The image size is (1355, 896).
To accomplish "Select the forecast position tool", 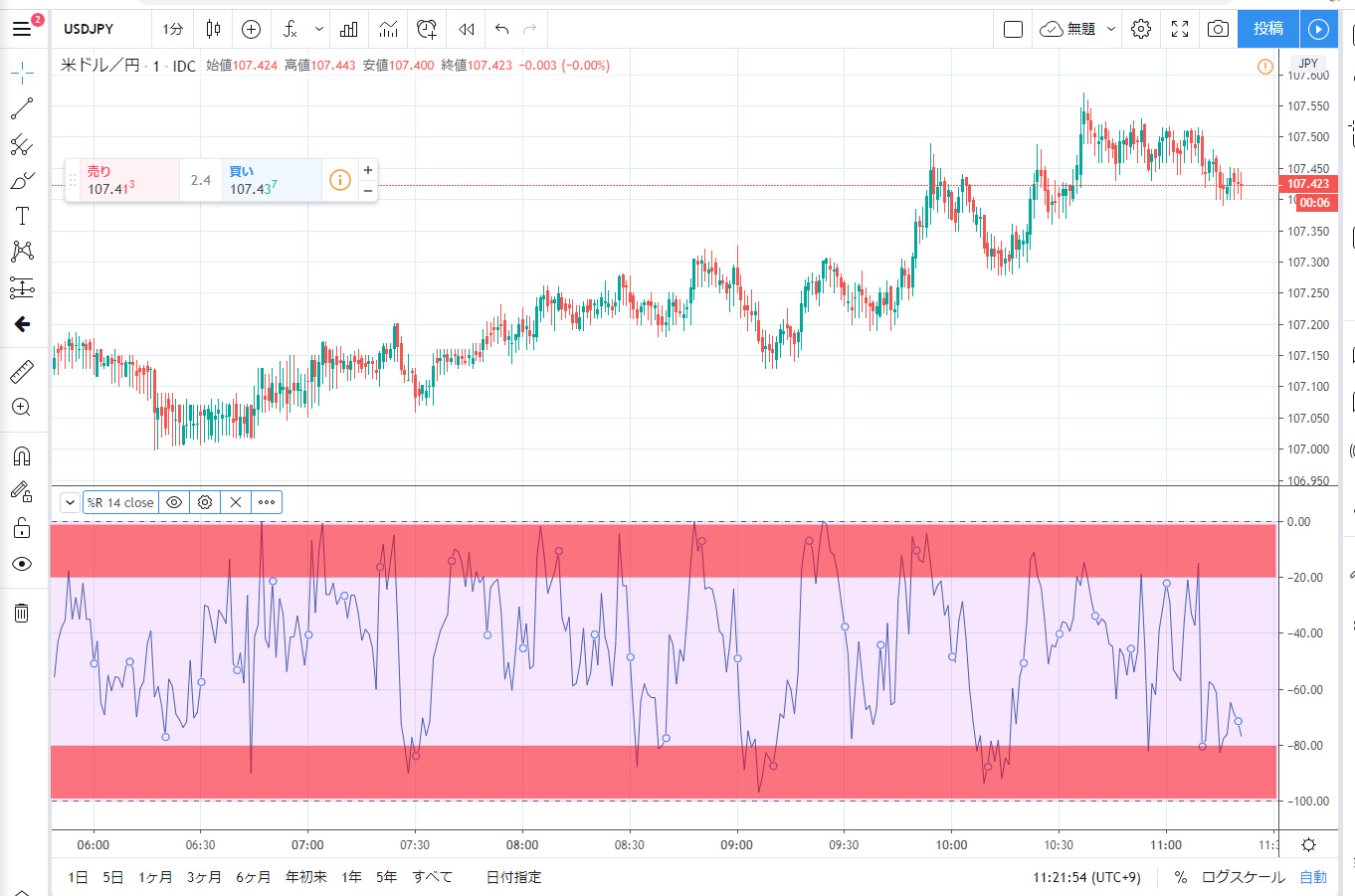I will [22, 288].
